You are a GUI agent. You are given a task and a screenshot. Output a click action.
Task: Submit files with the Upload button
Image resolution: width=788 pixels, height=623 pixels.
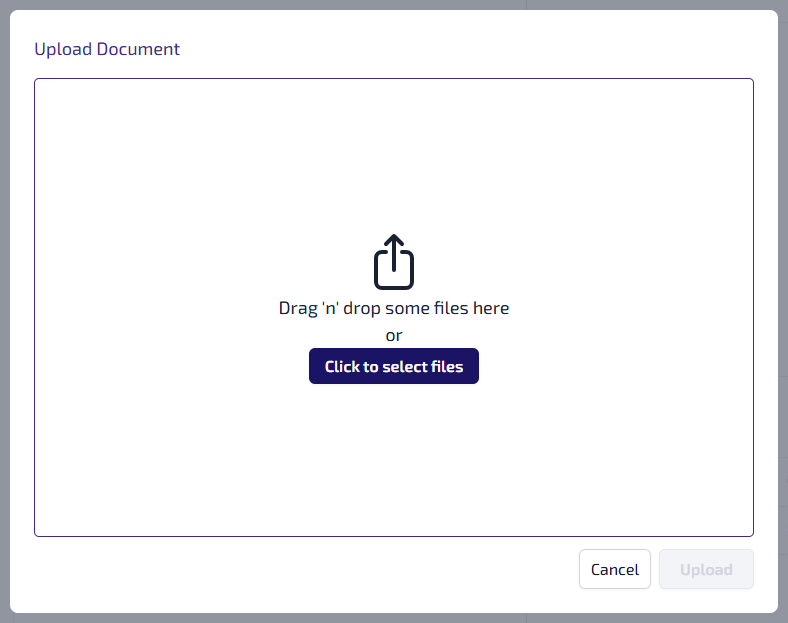pos(706,569)
